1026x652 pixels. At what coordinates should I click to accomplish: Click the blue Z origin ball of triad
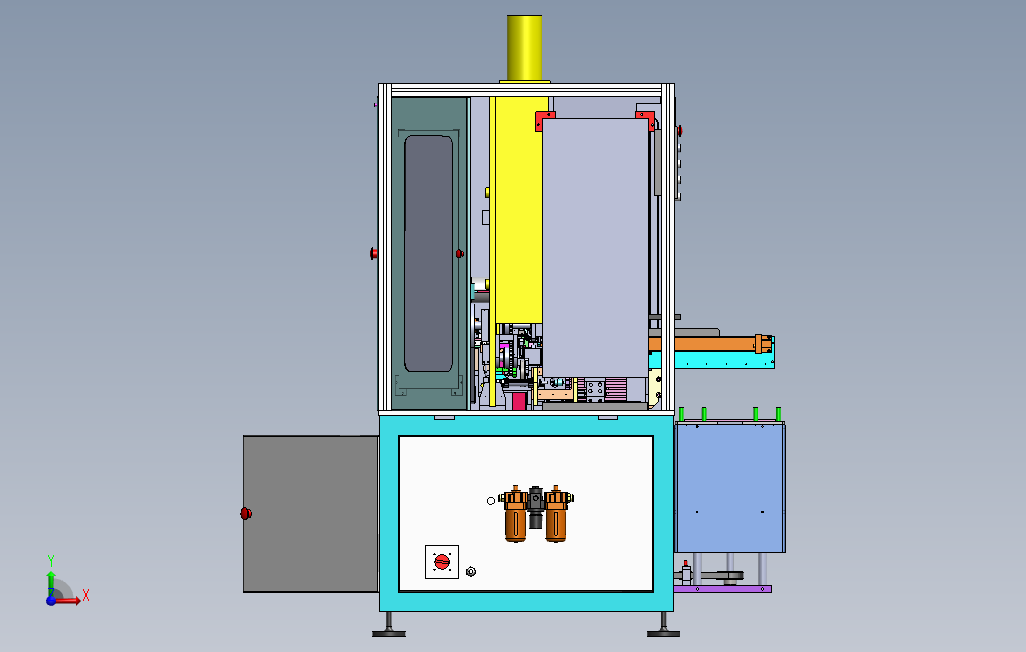(51, 600)
